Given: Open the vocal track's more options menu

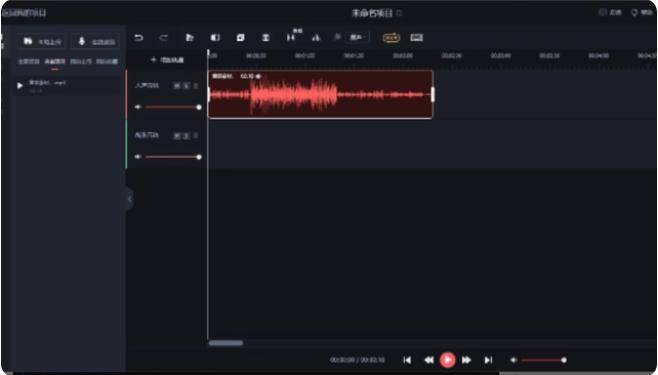Looking at the screenshot, I should click(x=196, y=86).
